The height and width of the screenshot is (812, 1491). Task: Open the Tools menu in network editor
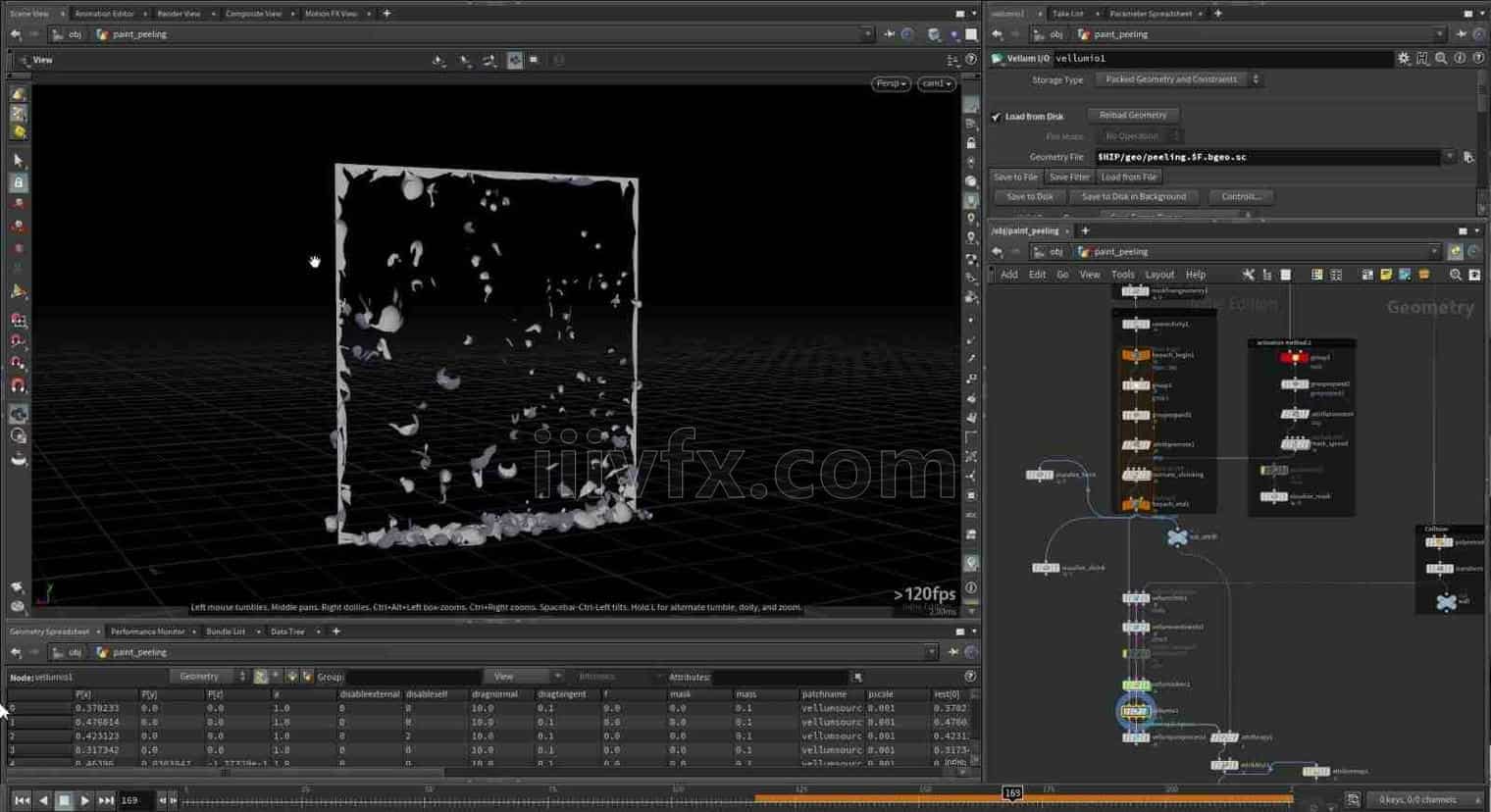click(1122, 275)
